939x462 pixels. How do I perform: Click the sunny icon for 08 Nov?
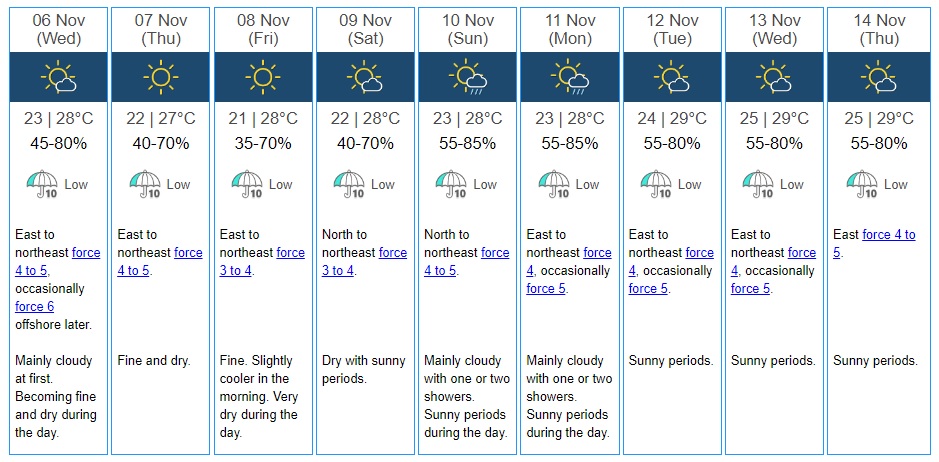point(262,77)
